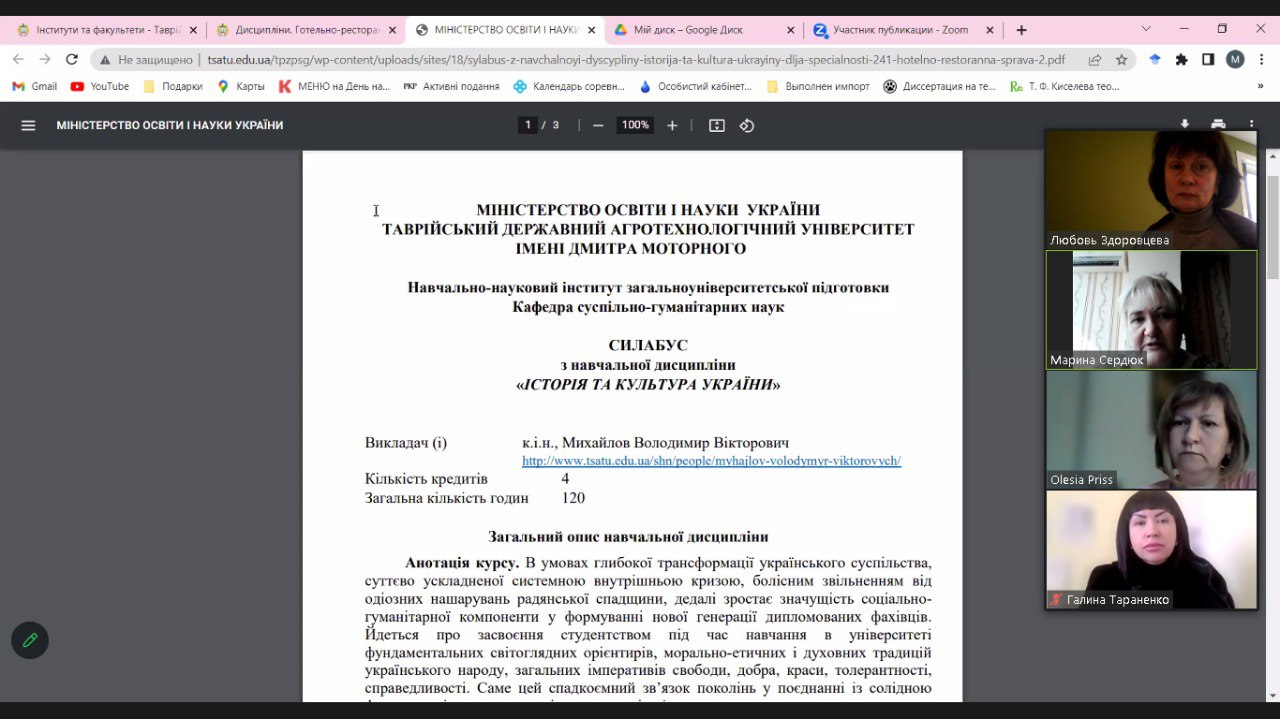Open Особистий кабінет bookmark
Screen dimensions: 1280x719
coord(695,86)
